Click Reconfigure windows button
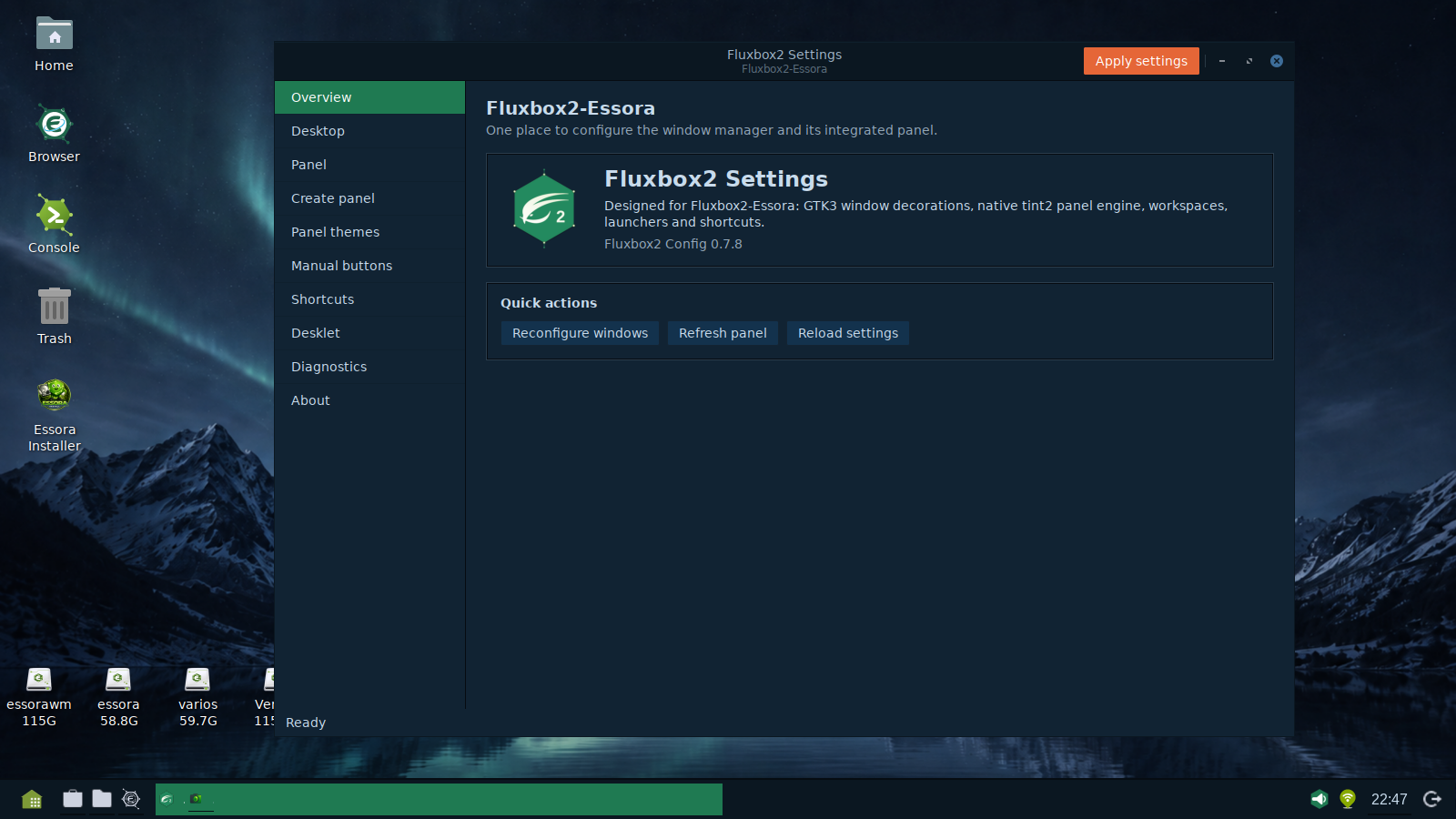Viewport: 1456px width, 819px height. point(580,333)
